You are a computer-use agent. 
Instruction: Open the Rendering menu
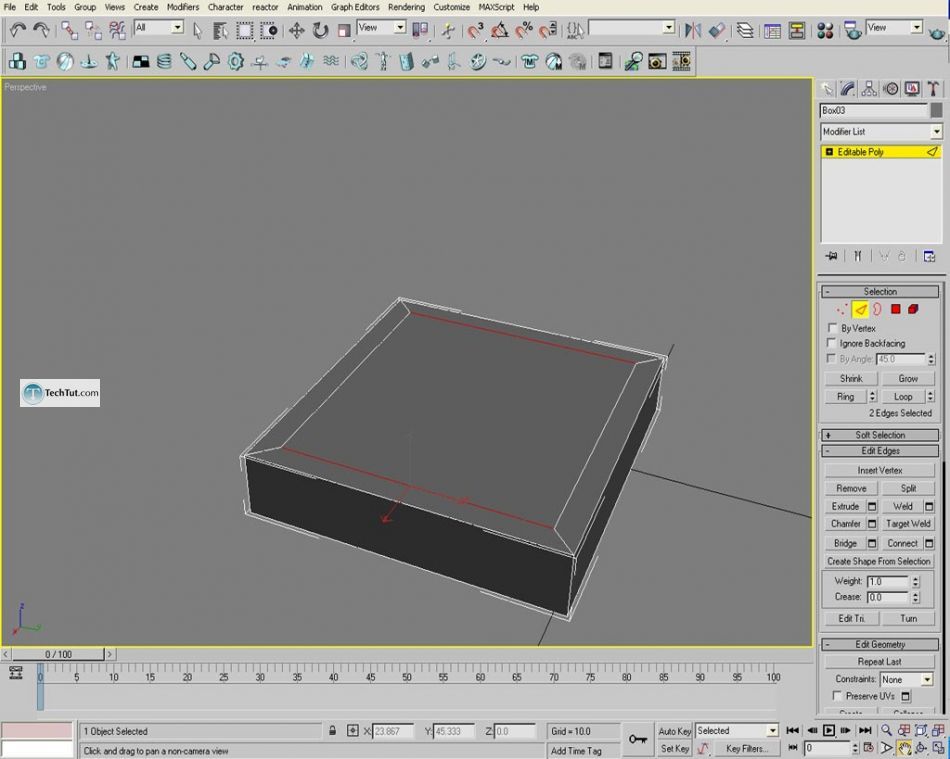click(406, 7)
